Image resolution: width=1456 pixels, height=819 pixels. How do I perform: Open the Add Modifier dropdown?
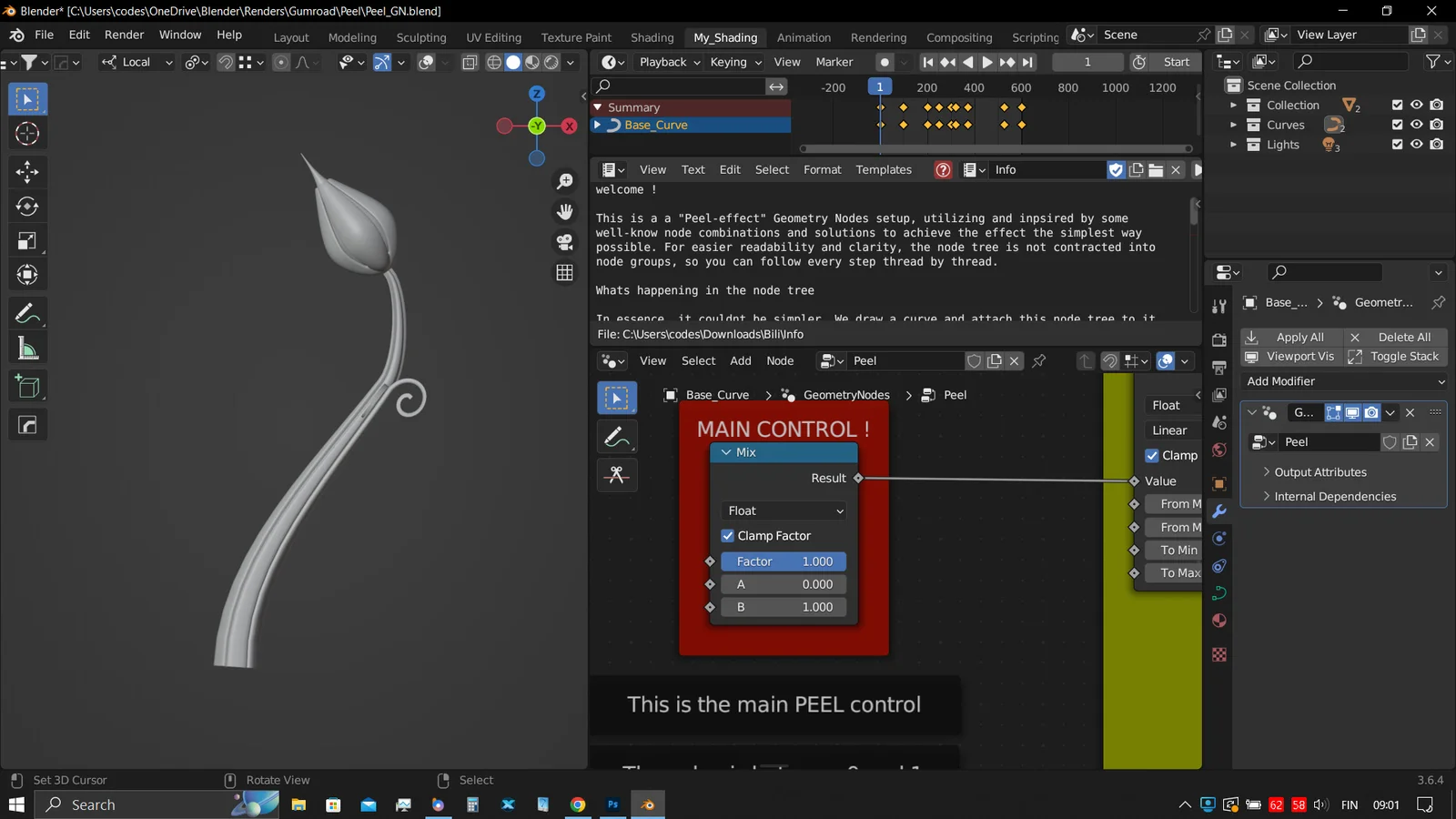pos(1344,380)
